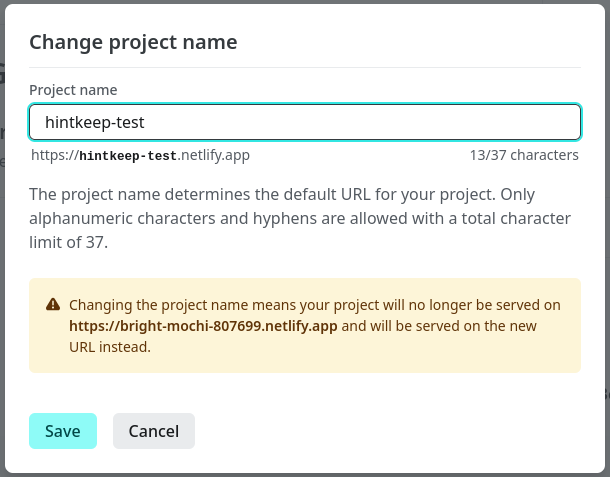Click the hintkeep-test.netlify.app URL preview
The height and width of the screenshot is (477, 610).
140,155
